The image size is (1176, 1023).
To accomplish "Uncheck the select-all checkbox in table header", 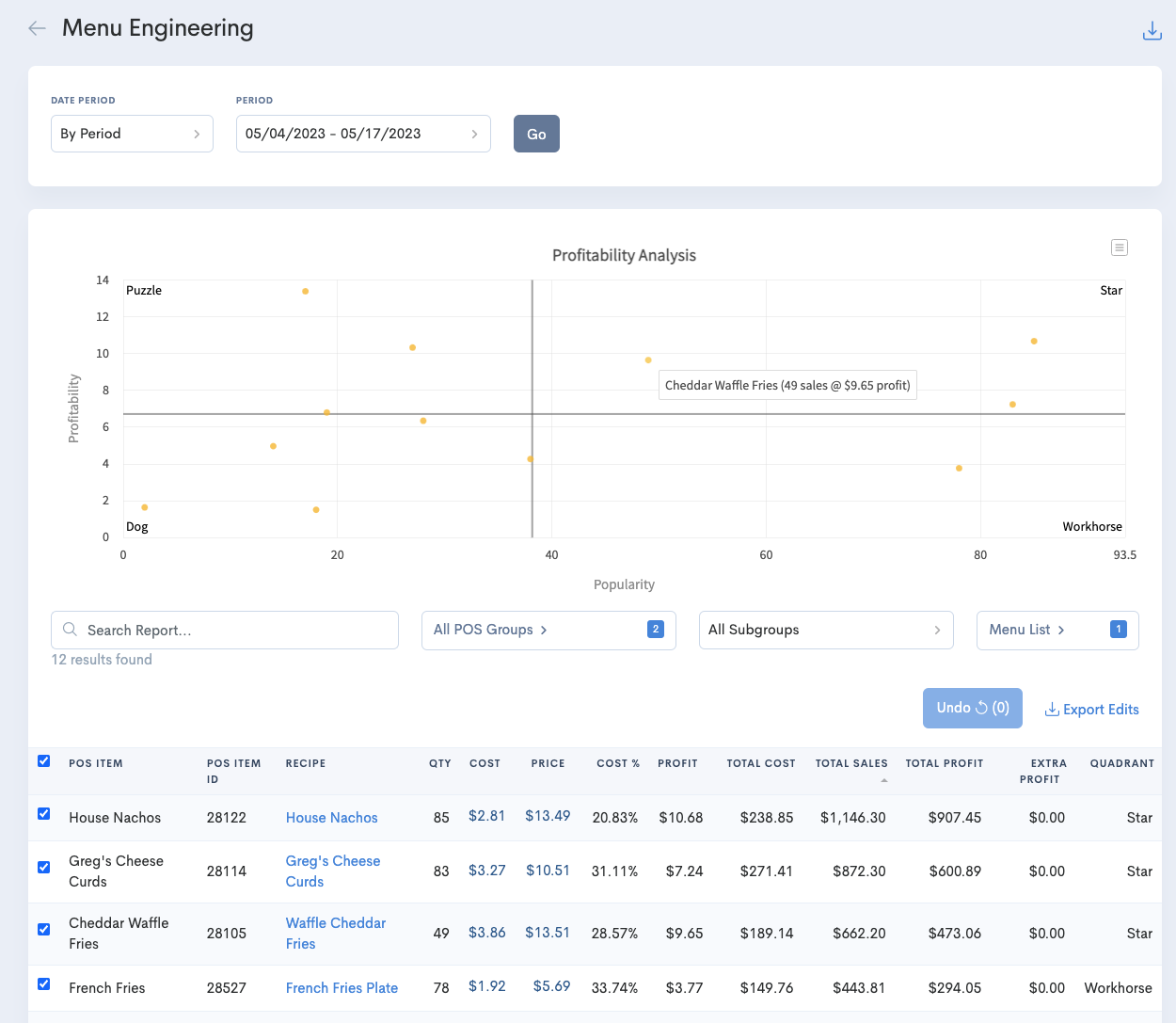I will [43, 760].
